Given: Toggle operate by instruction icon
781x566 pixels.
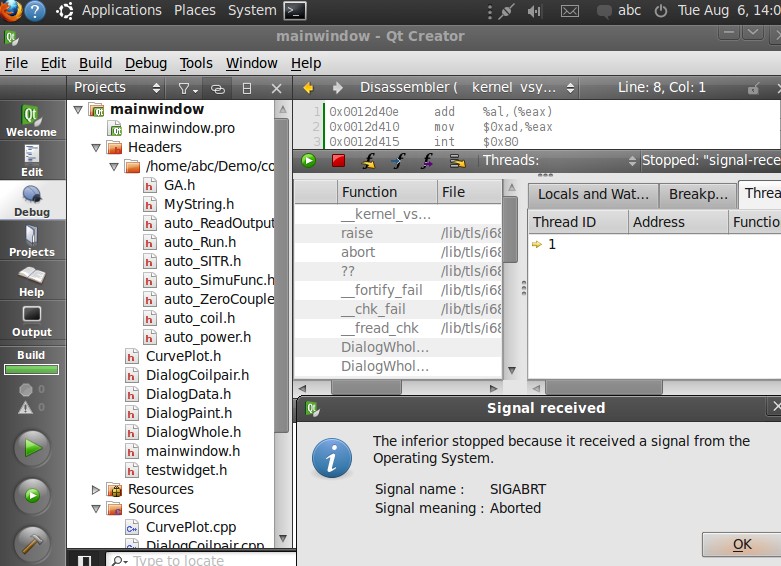Looking at the screenshot, I should (457, 160).
